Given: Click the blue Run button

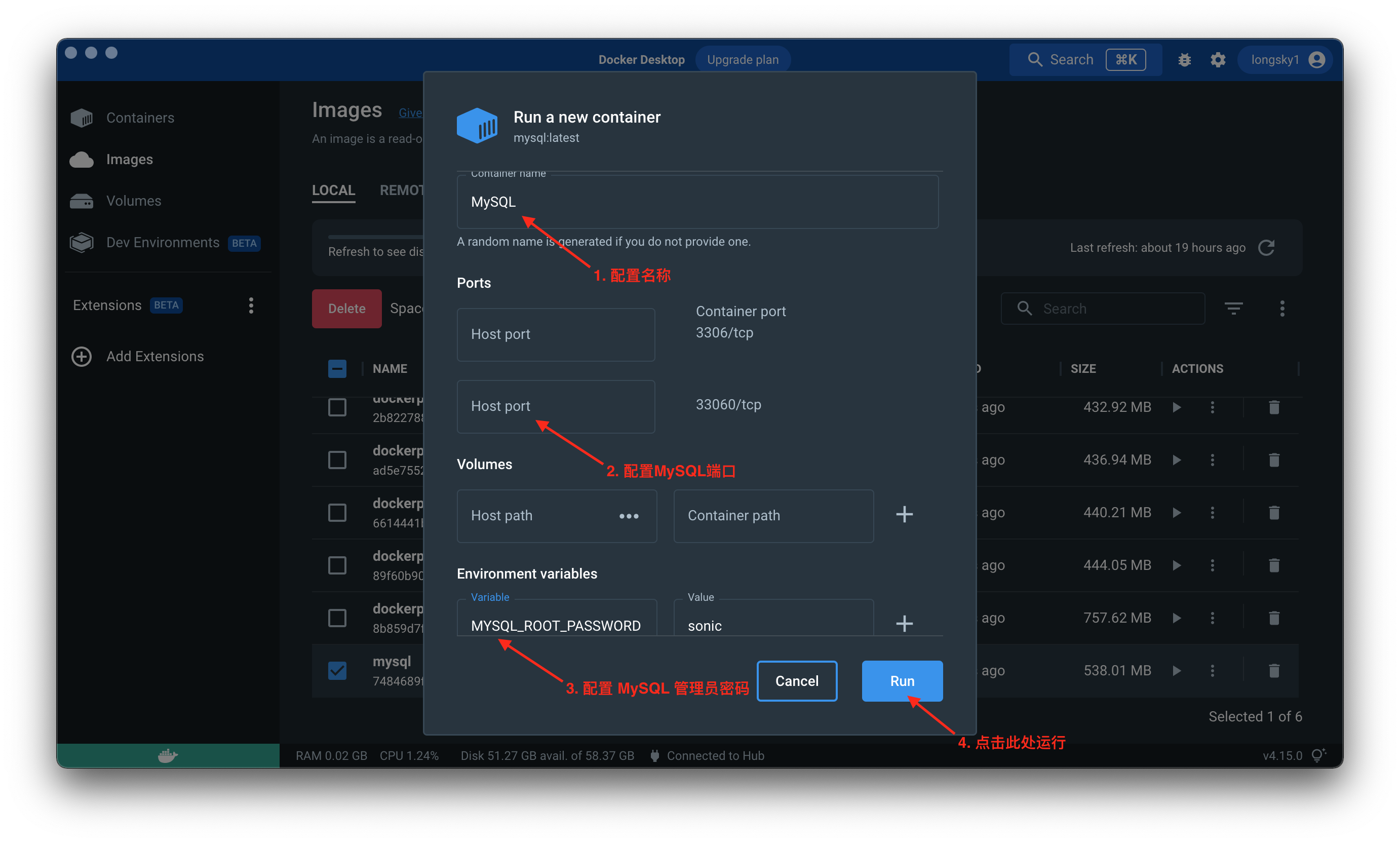Looking at the screenshot, I should 902,680.
